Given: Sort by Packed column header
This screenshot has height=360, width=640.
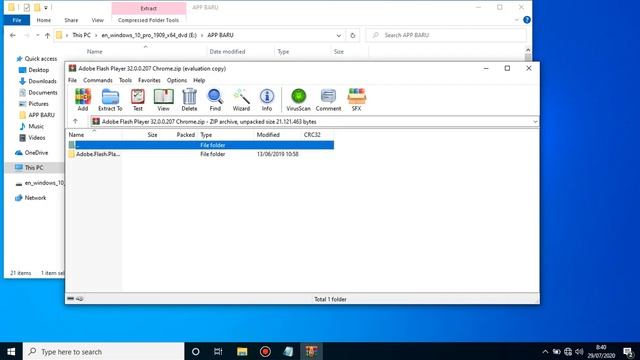Looking at the screenshot, I should click(x=186, y=135).
